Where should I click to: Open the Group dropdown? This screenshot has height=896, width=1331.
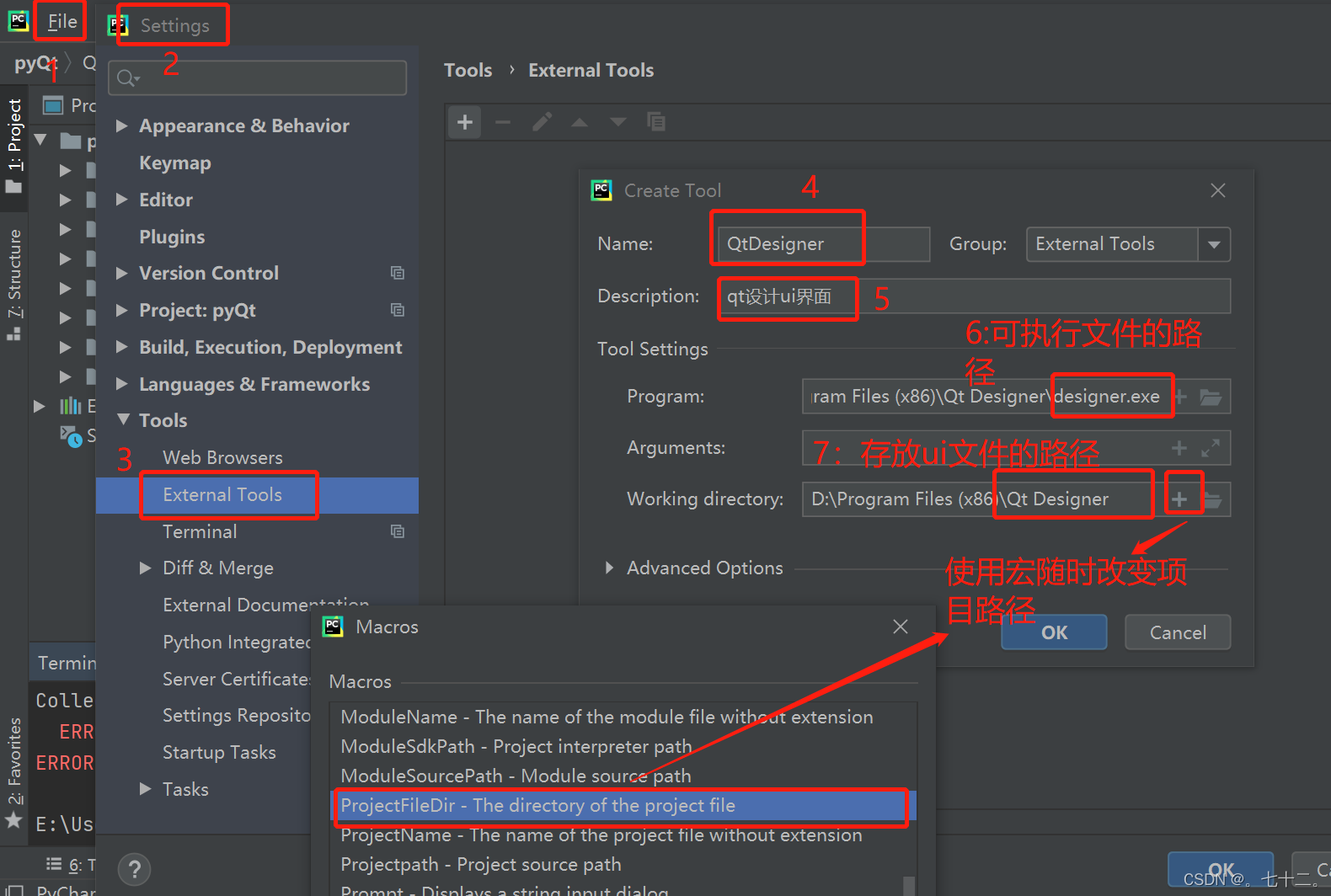click(x=1214, y=244)
